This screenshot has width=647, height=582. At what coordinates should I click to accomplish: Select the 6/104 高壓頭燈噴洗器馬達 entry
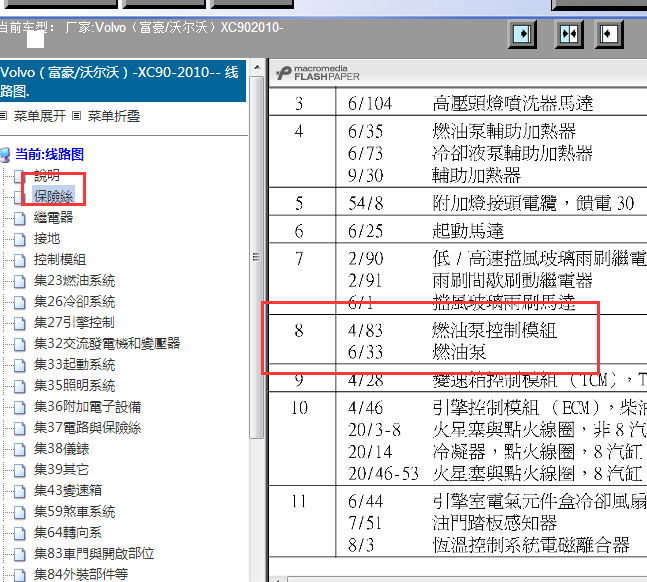pyautogui.click(x=470, y=103)
